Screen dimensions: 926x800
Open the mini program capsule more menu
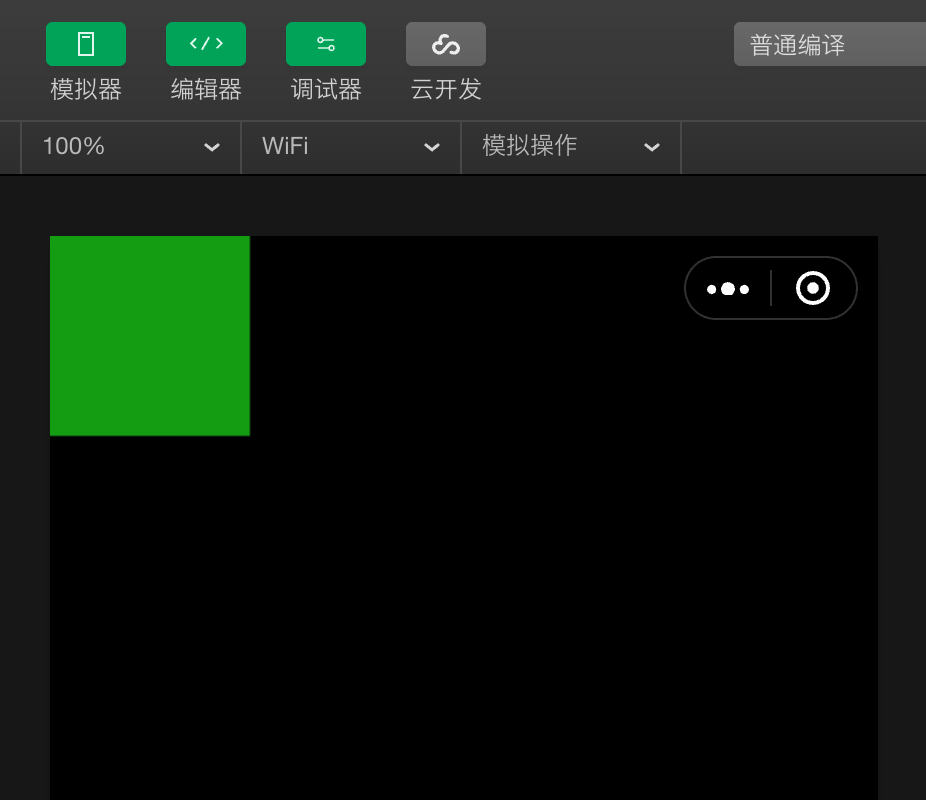[x=728, y=288]
